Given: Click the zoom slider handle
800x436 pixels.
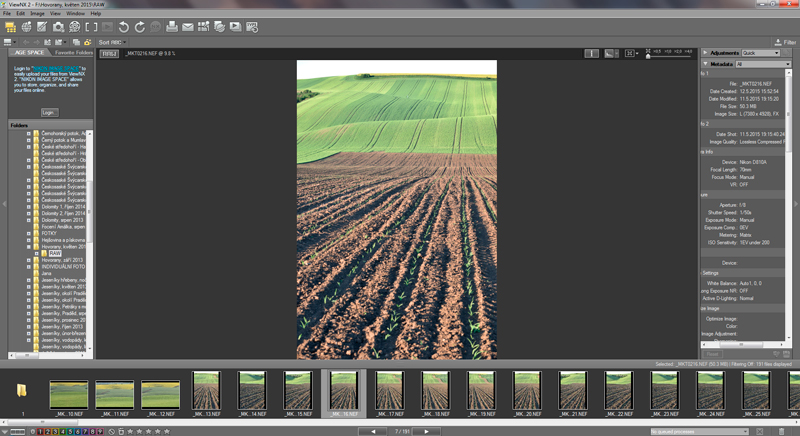Looking at the screenshot, I should [648, 56].
